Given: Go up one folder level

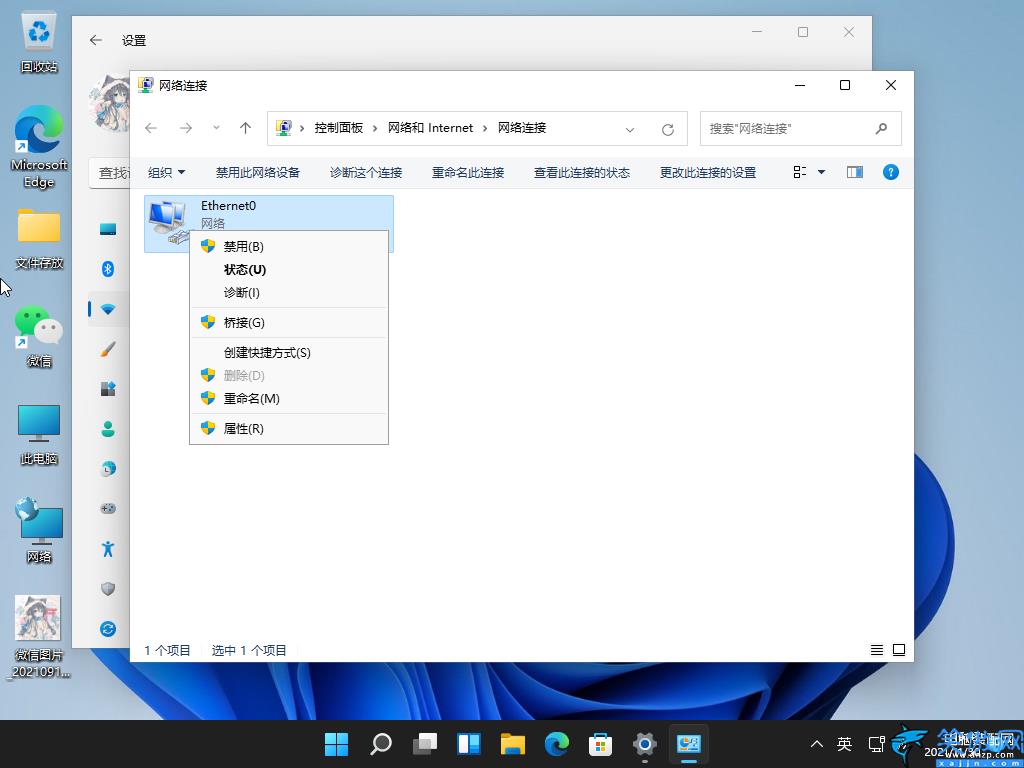Looking at the screenshot, I should (245, 128).
